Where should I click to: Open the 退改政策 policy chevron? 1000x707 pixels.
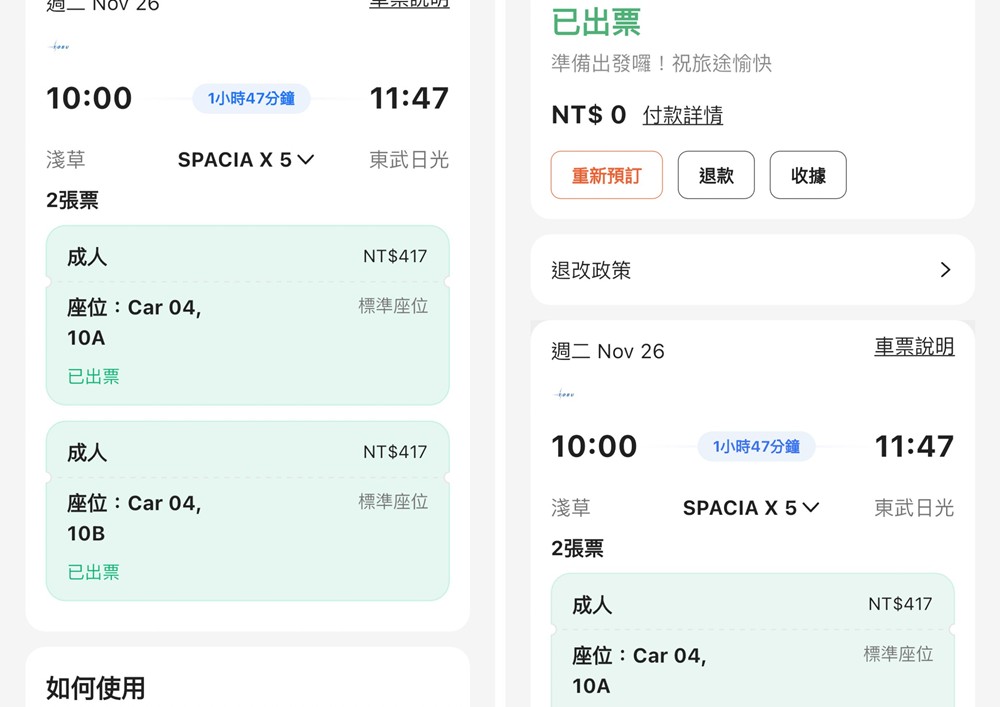coord(945,270)
